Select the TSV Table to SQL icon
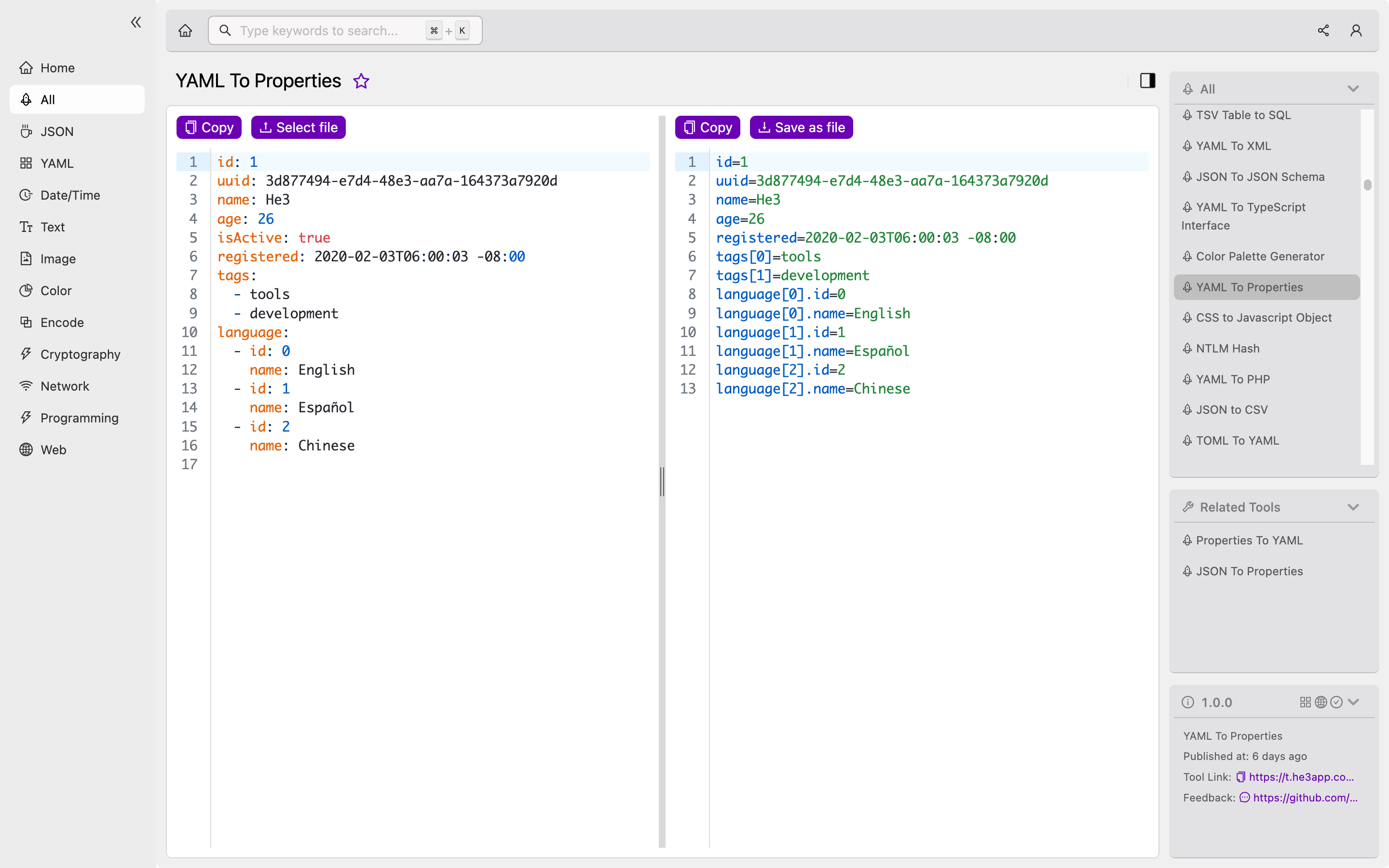 pyautogui.click(x=1188, y=115)
